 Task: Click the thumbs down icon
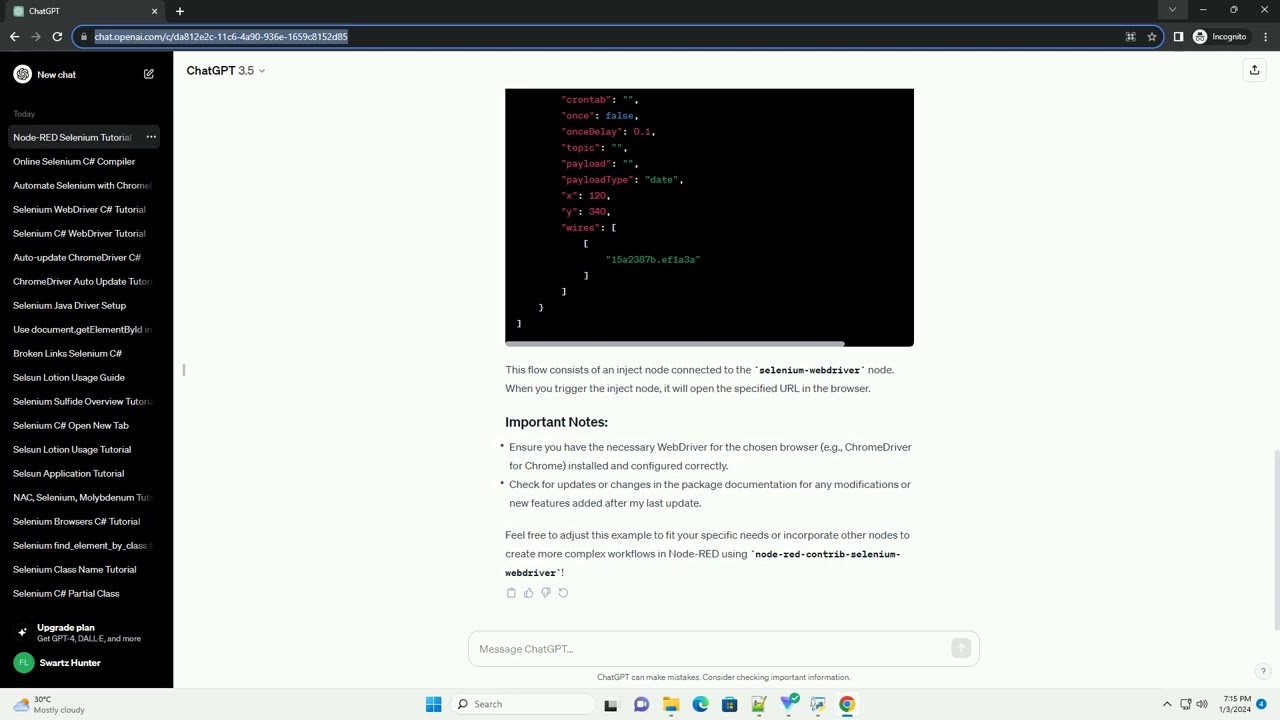[545, 593]
